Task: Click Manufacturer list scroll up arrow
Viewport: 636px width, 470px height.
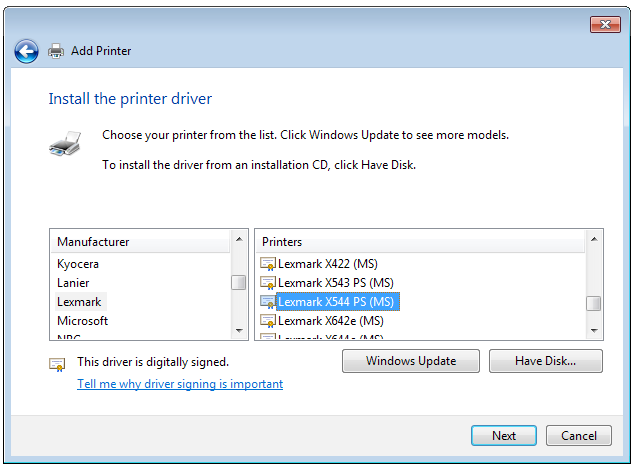Action: click(239, 239)
